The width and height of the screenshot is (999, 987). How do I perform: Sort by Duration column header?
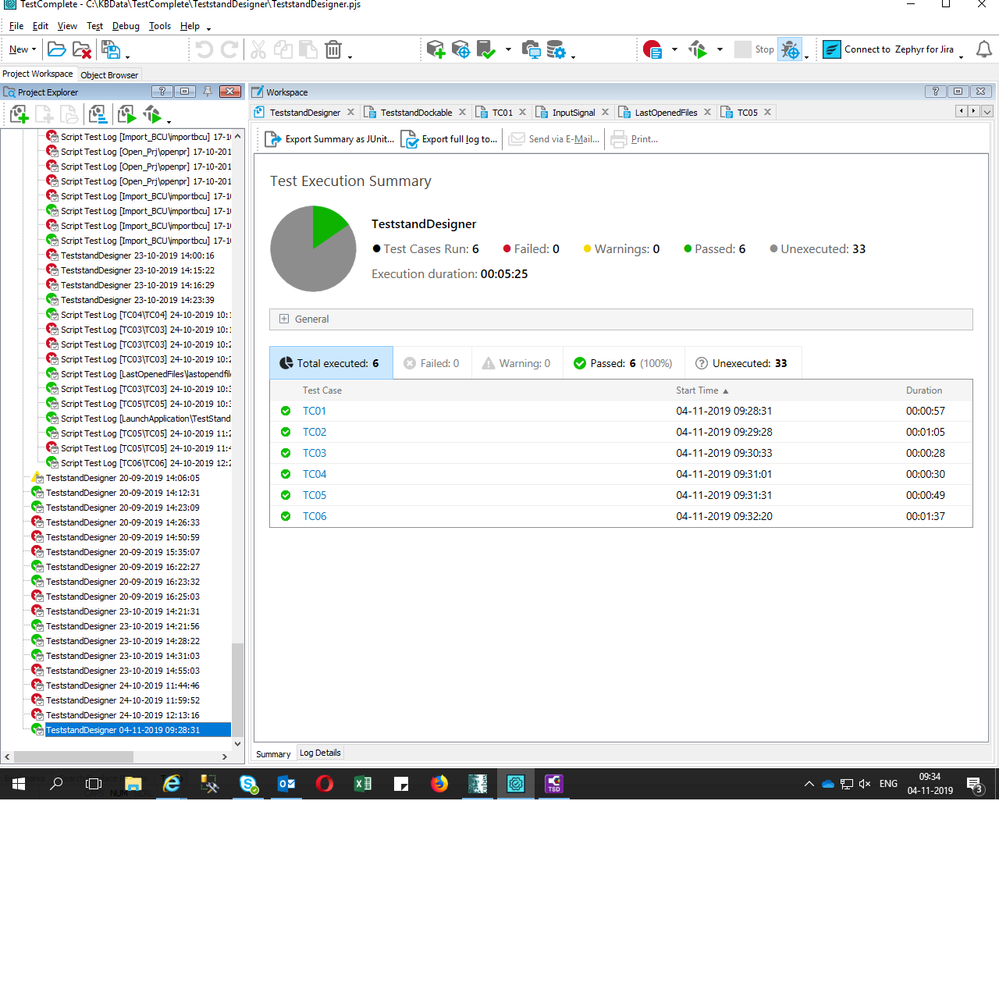pos(924,391)
